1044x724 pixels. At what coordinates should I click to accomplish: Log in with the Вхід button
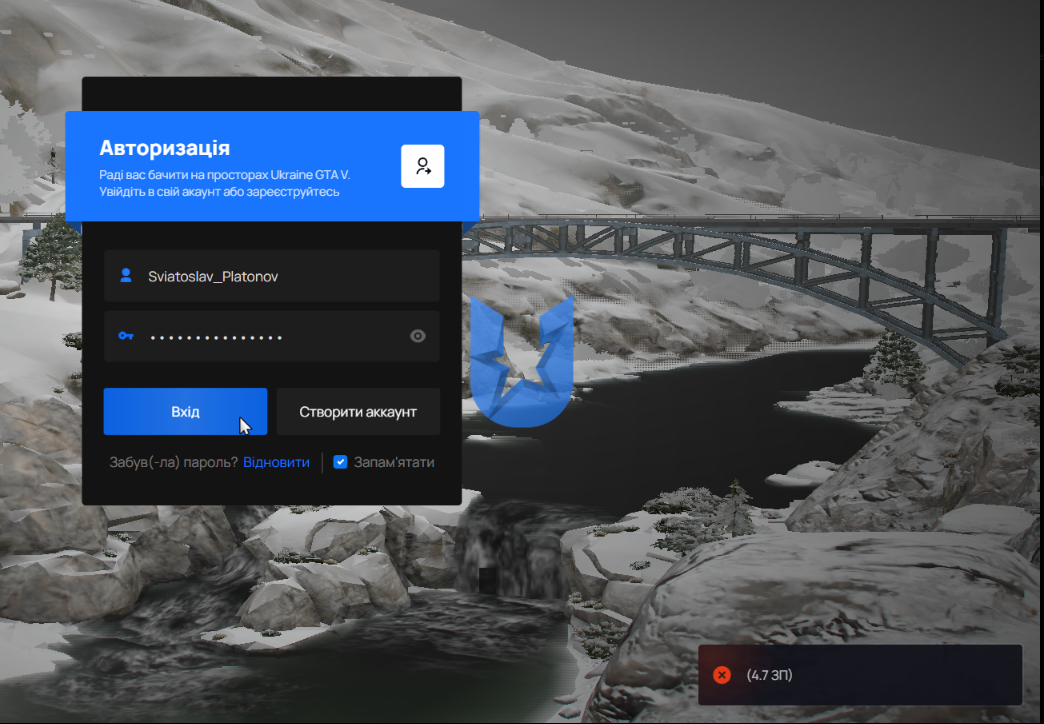pyautogui.click(x=185, y=412)
